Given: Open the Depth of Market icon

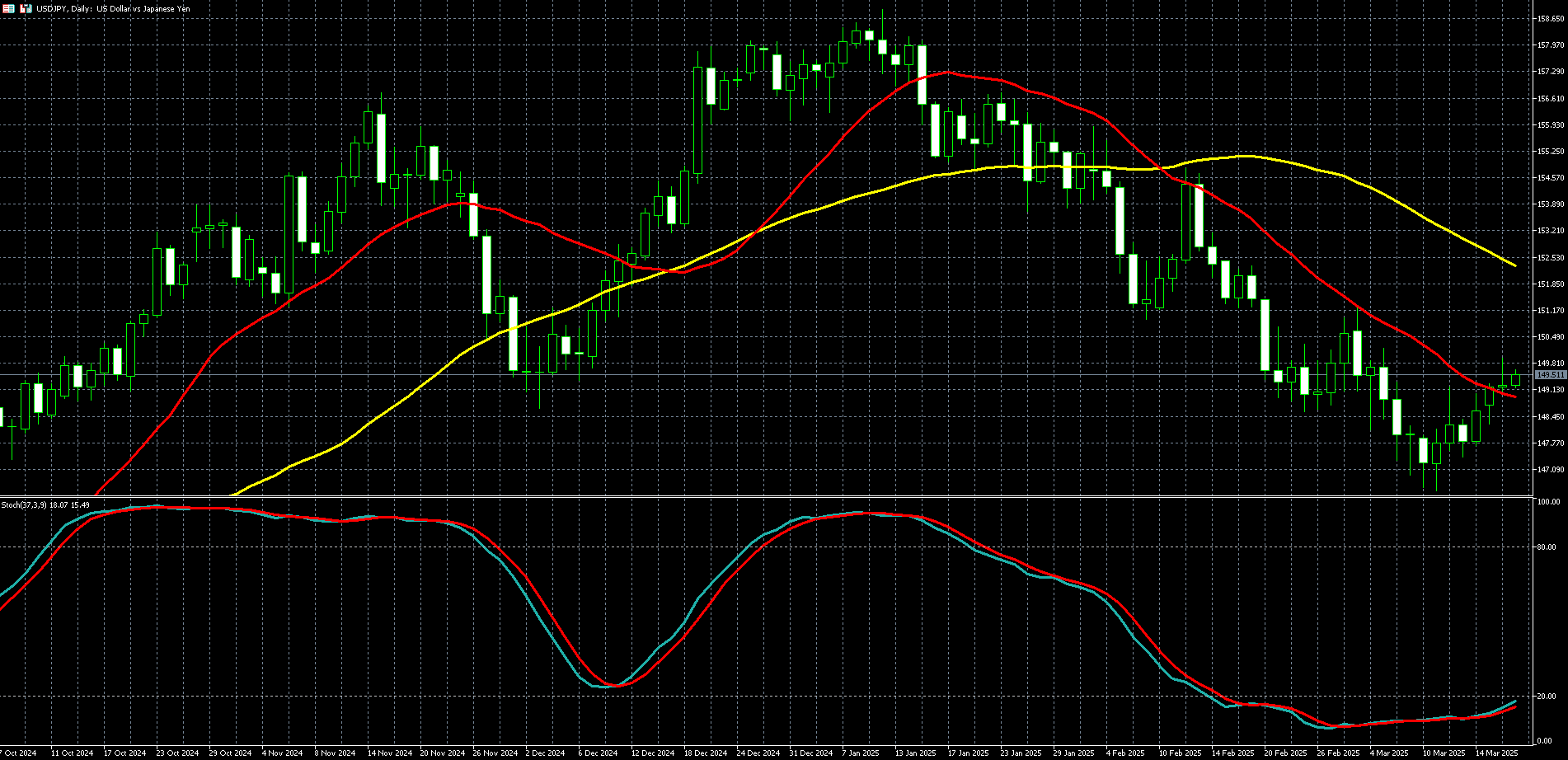Looking at the screenshot, I should pos(26,8).
